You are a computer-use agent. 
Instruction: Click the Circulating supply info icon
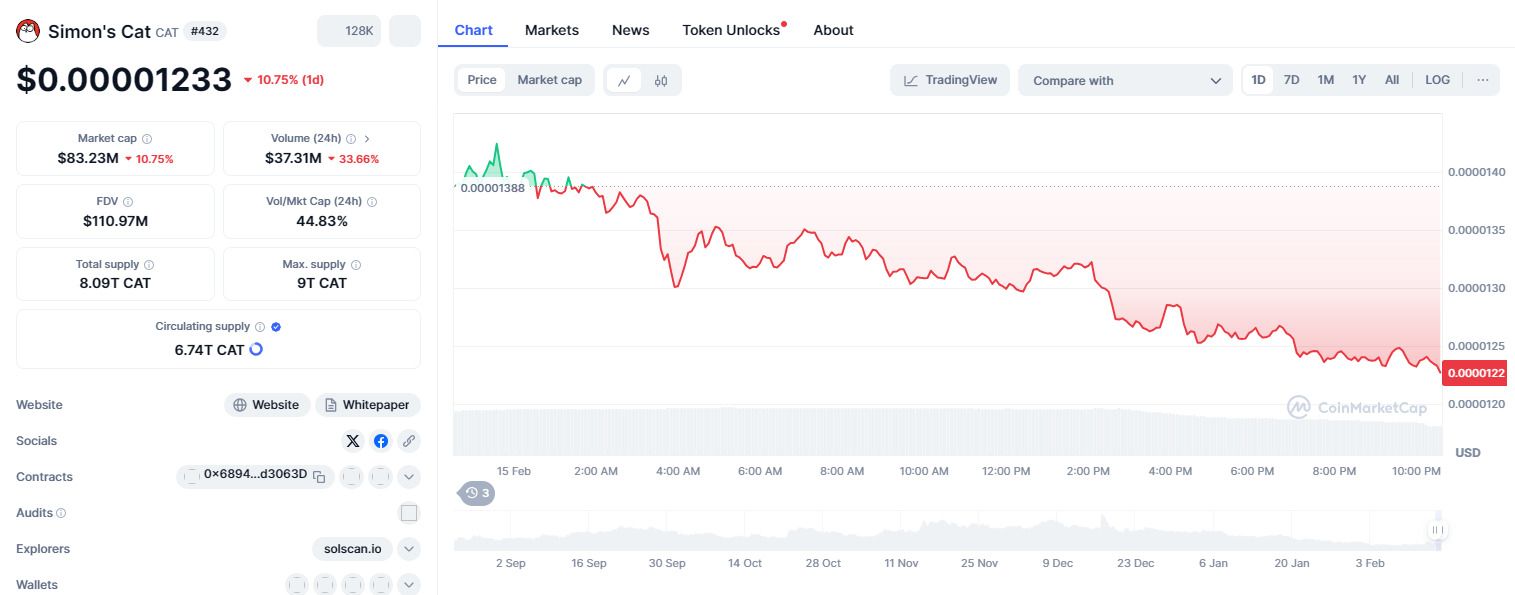(260, 327)
